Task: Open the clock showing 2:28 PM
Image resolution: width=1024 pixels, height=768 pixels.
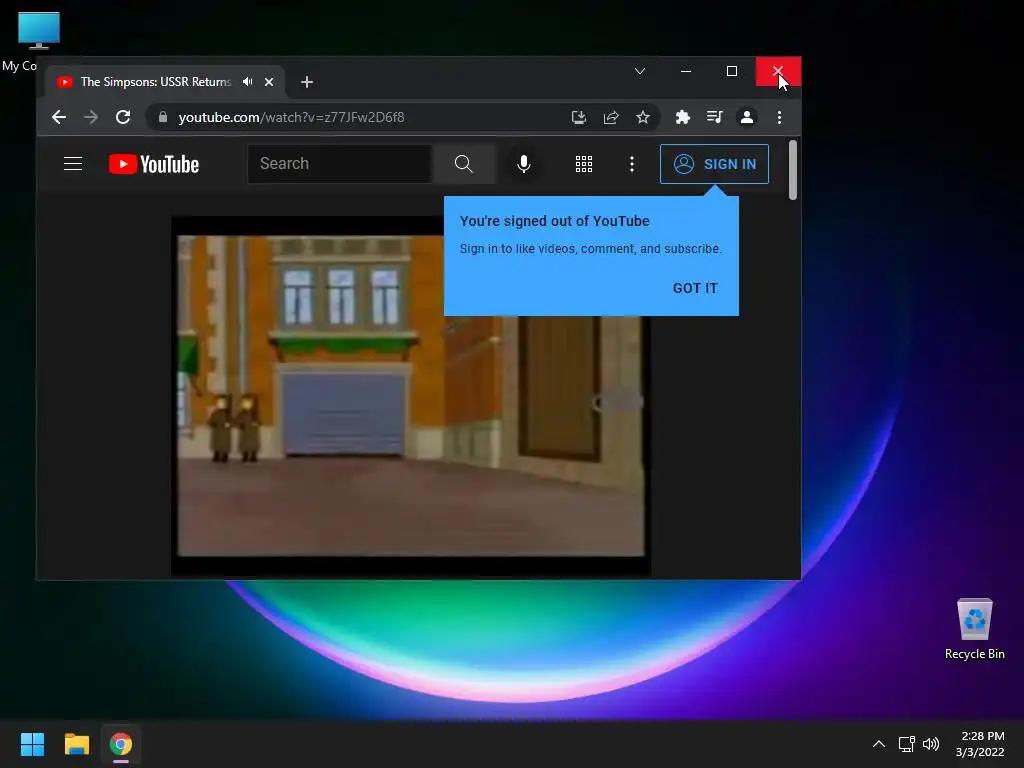Action: (980, 744)
